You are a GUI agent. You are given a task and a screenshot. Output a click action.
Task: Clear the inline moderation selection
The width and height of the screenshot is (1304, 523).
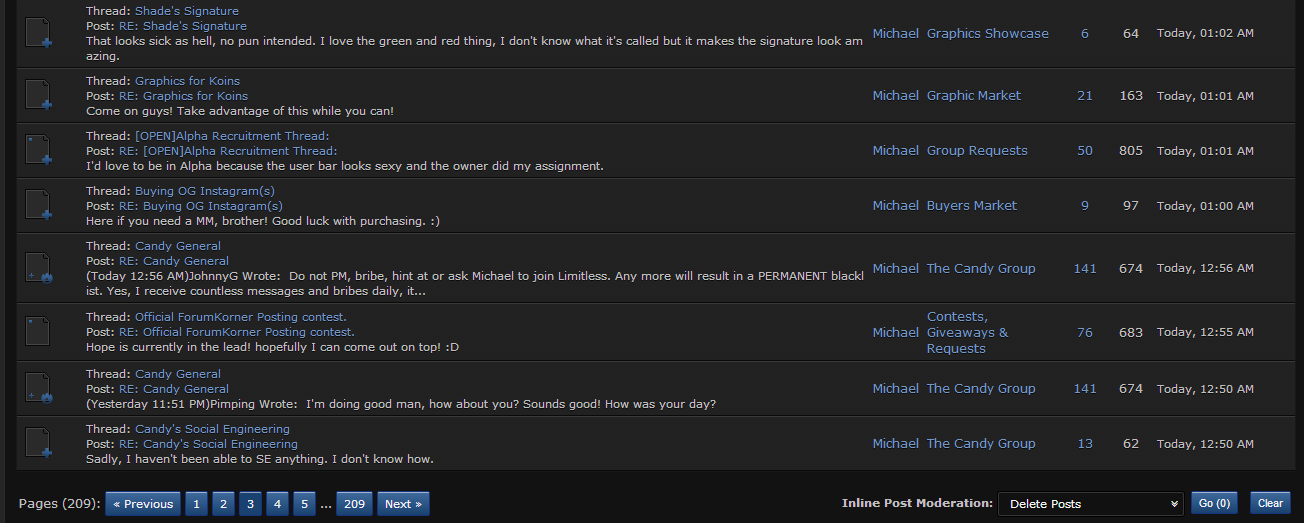[x=1270, y=504]
